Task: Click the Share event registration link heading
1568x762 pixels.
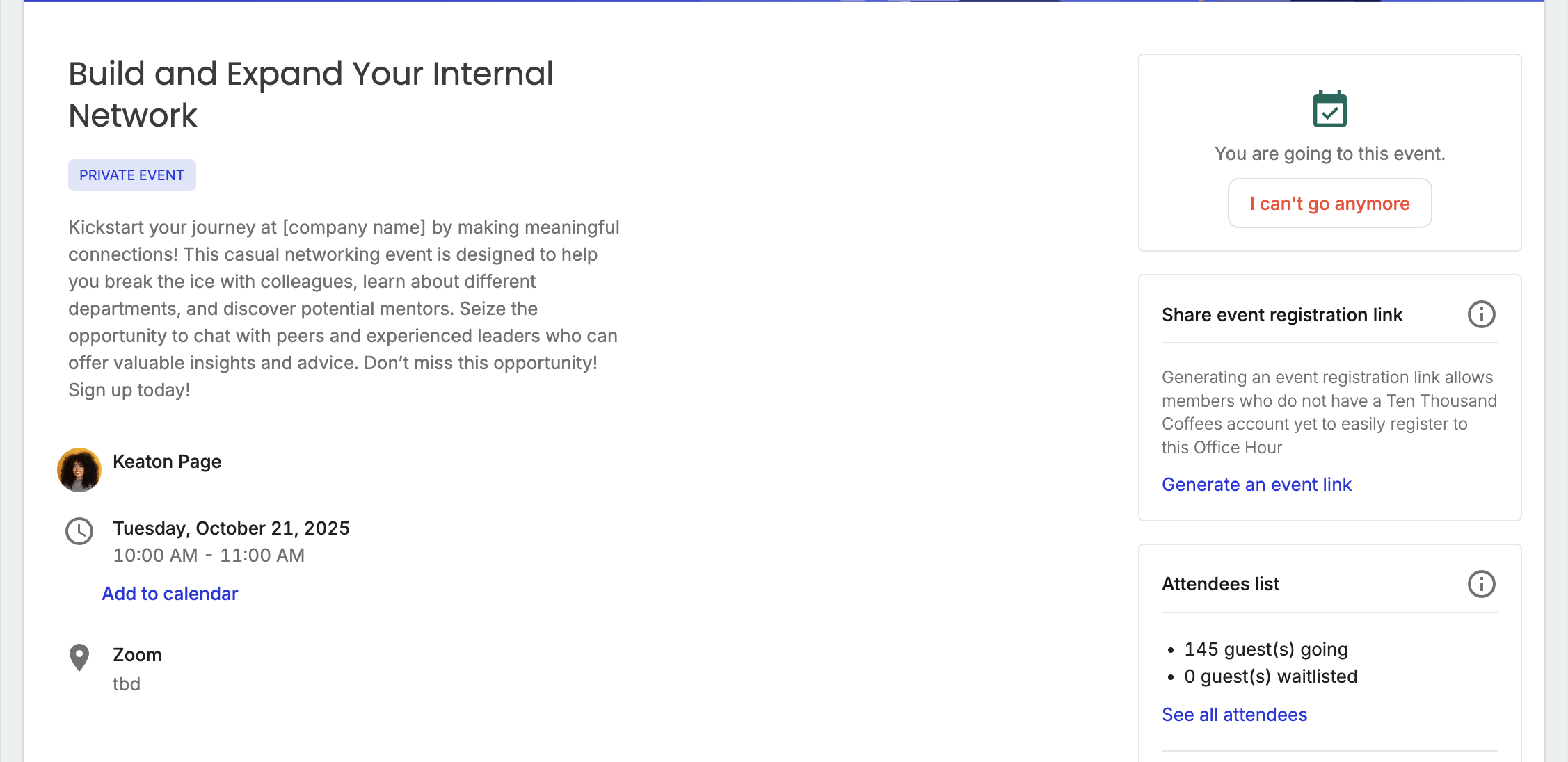Action: pos(1282,315)
